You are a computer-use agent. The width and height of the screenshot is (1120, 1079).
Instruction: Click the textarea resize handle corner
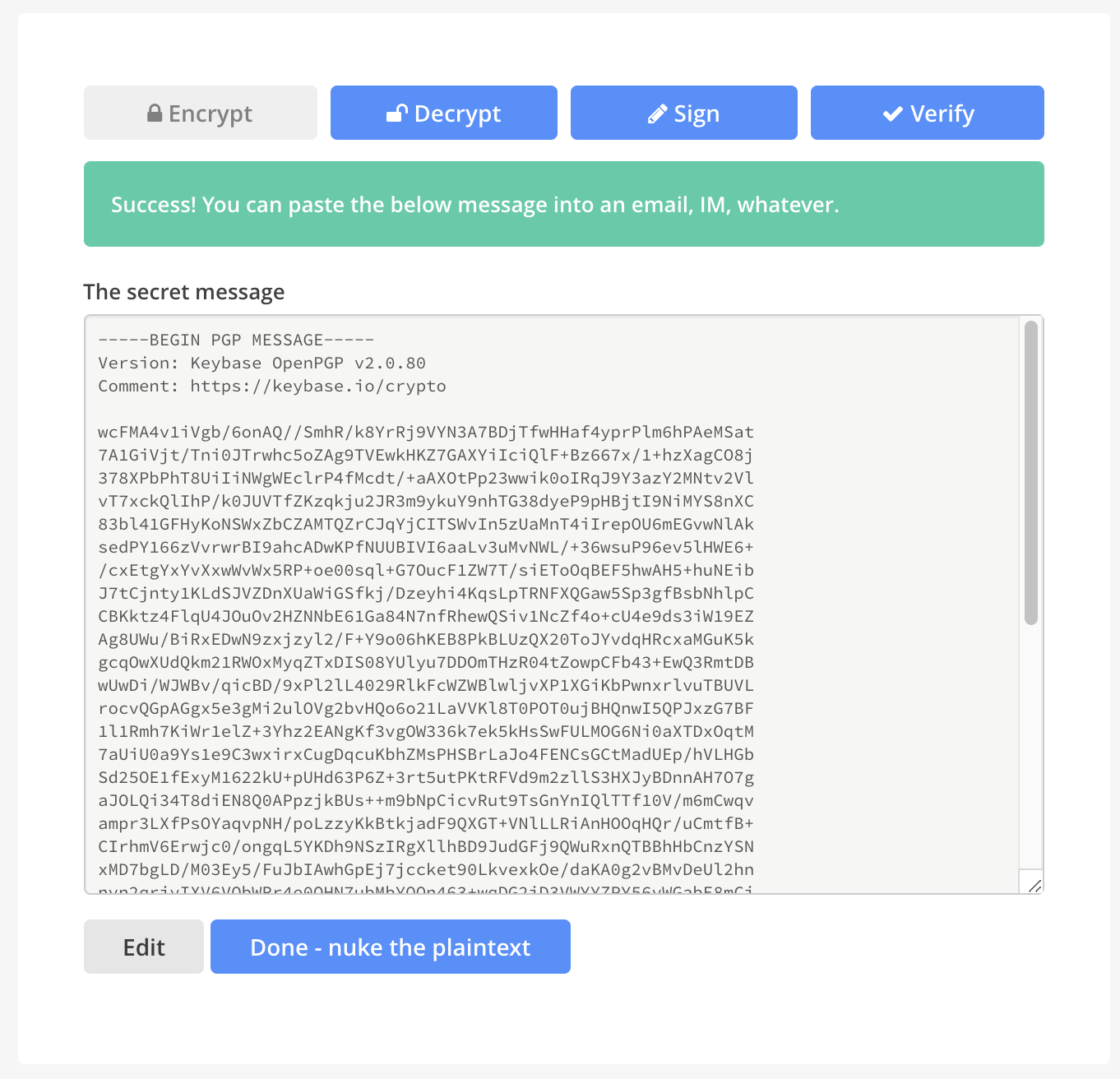pyautogui.click(x=1035, y=886)
